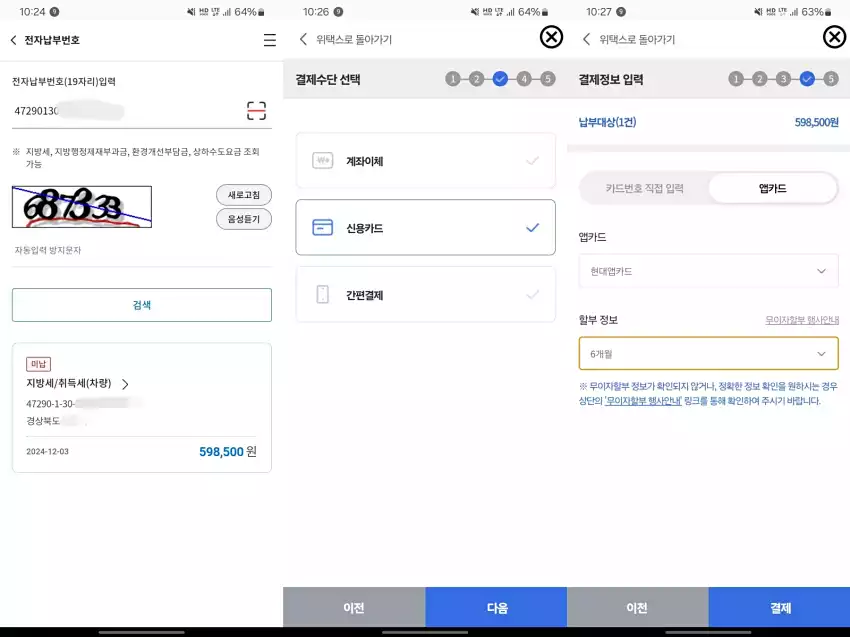Tap the back chevron on 전자납부번호 screen
The image size is (850, 637).
coord(14,38)
